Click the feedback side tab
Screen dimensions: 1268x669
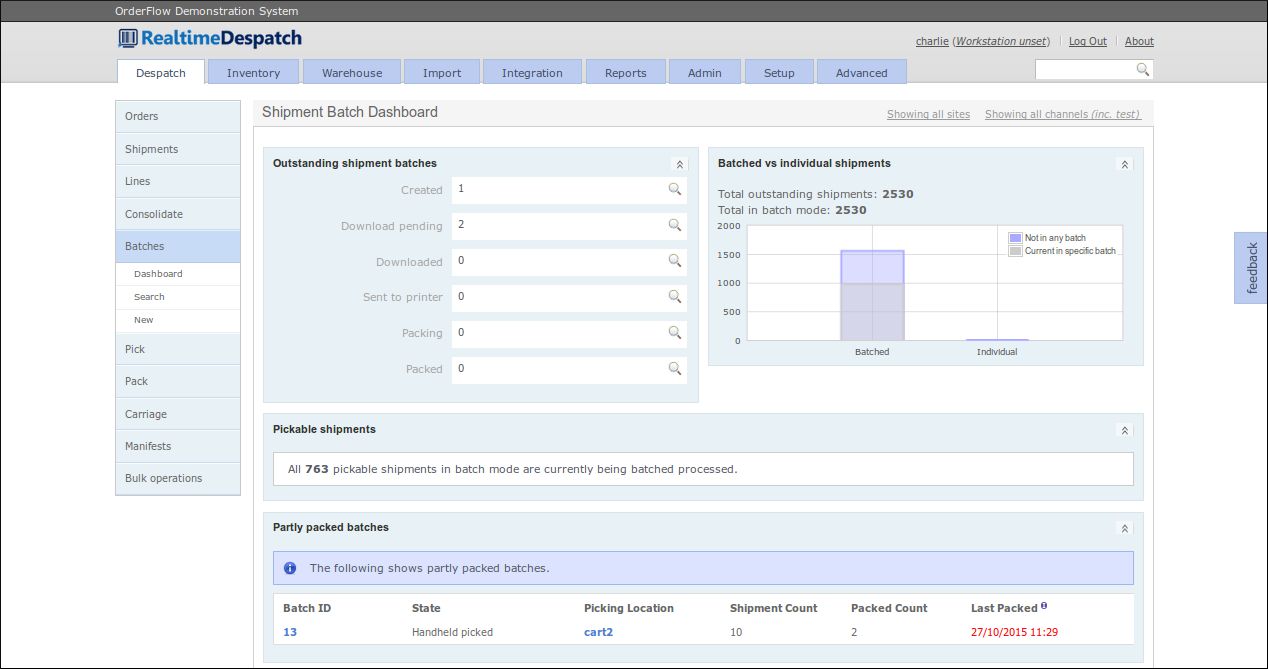[x=1251, y=268]
